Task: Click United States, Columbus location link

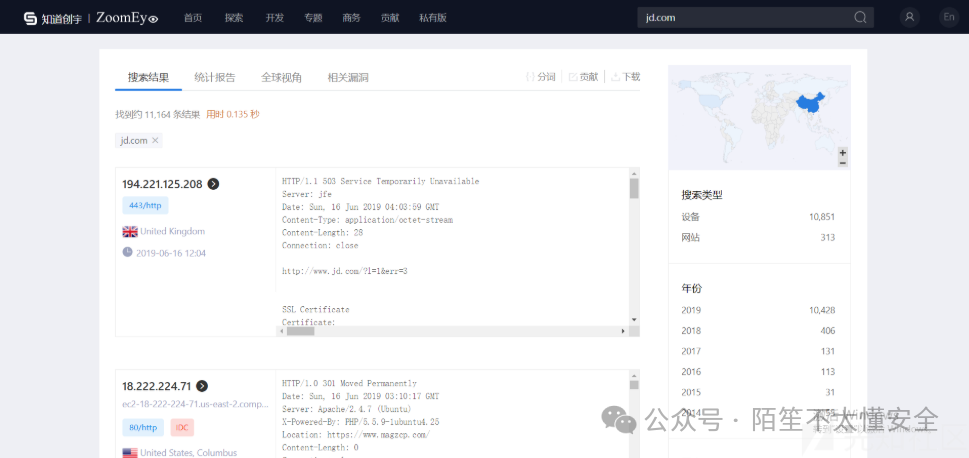Action: 188,452
